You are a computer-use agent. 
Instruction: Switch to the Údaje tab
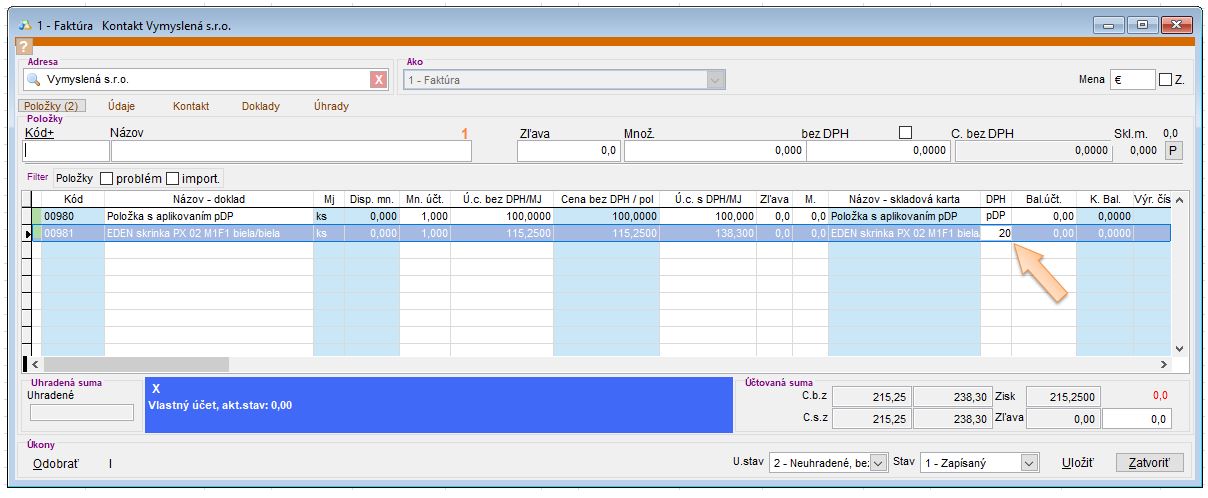121,106
